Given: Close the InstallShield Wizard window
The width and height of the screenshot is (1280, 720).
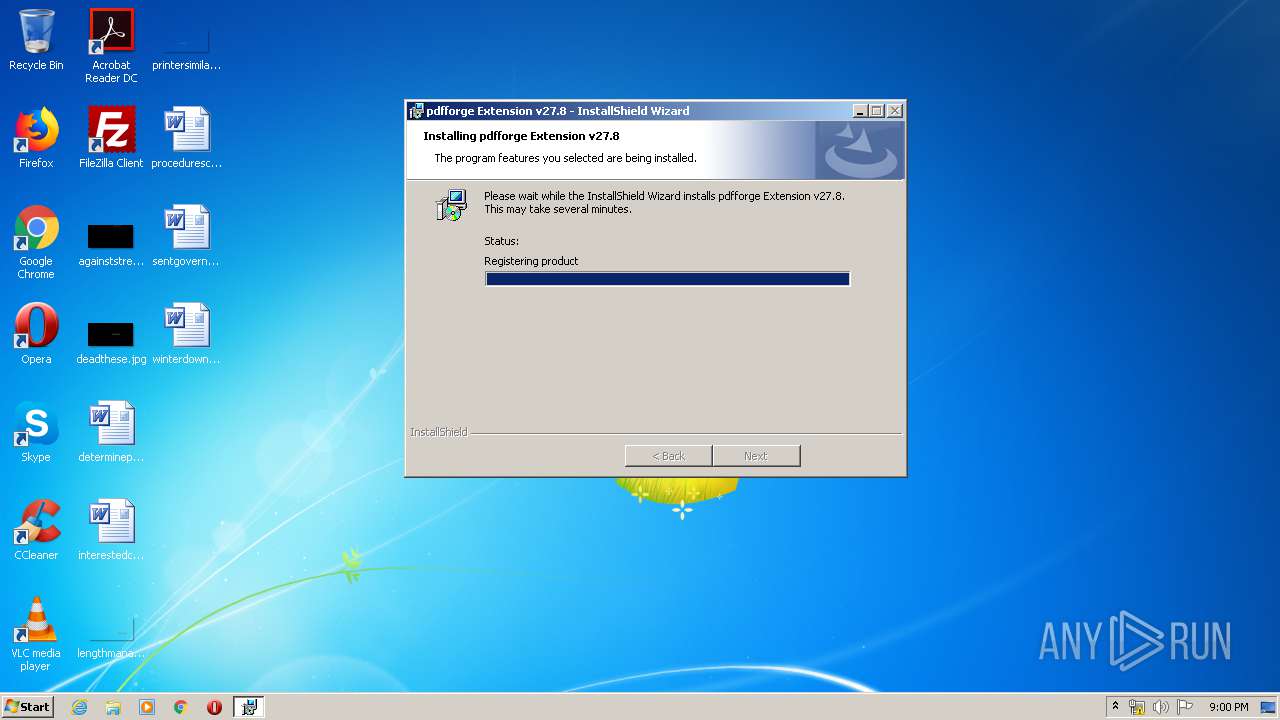Looking at the screenshot, I should (895, 111).
